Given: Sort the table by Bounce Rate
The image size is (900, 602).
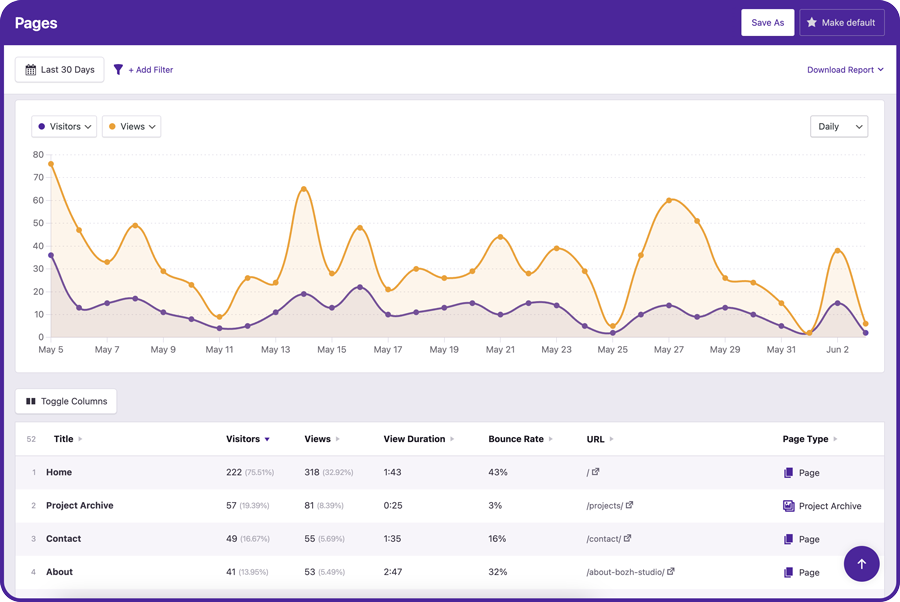Looking at the screenshot, I should tap(516, 438).
